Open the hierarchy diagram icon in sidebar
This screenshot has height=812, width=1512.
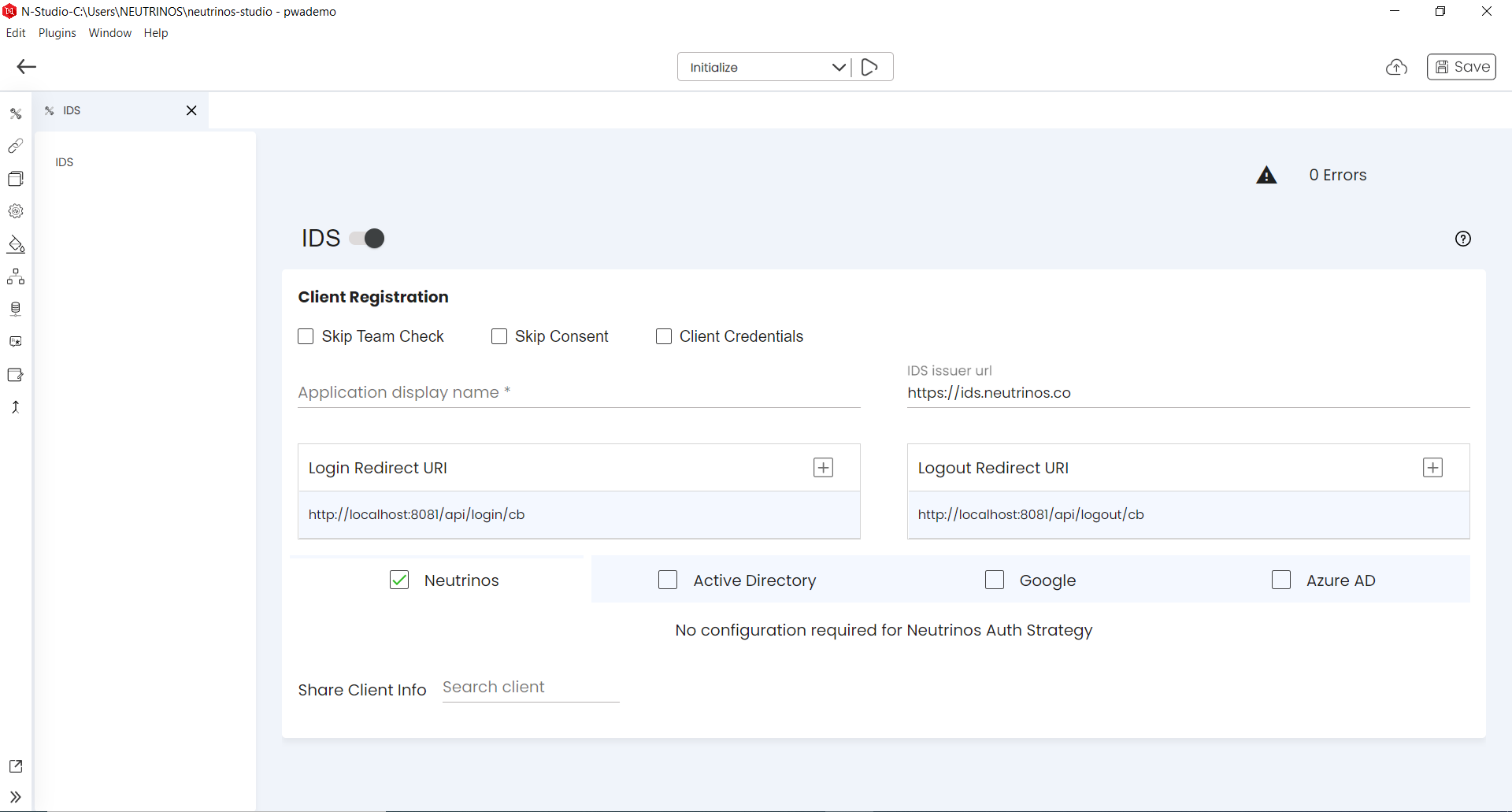16,276
